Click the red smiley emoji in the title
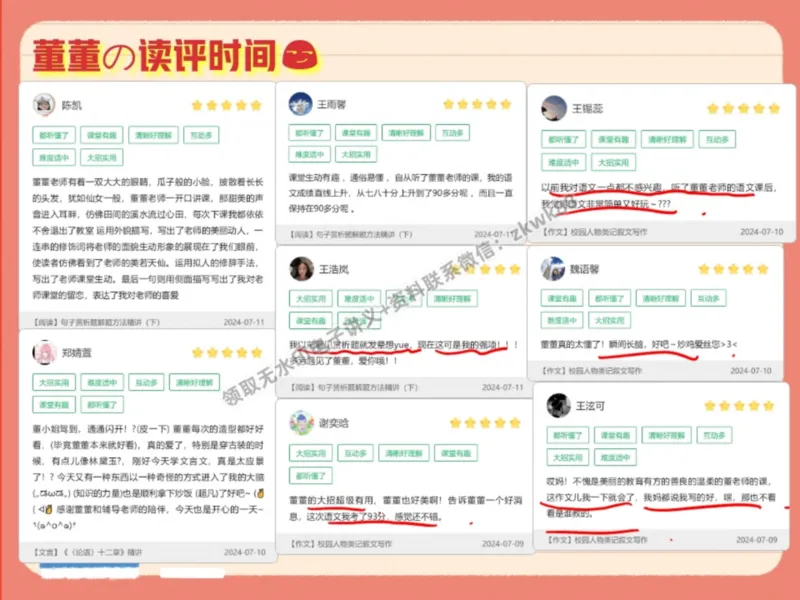This screenshot has width=800, height=600. 300,55
